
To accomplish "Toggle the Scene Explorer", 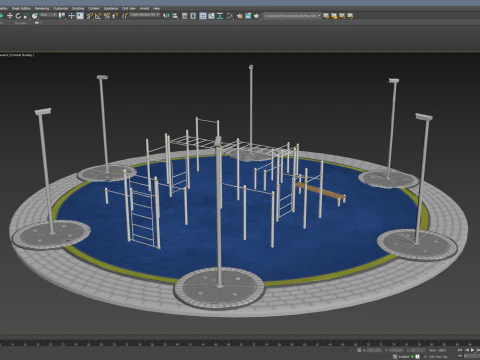I will click(x=184, y=16).
